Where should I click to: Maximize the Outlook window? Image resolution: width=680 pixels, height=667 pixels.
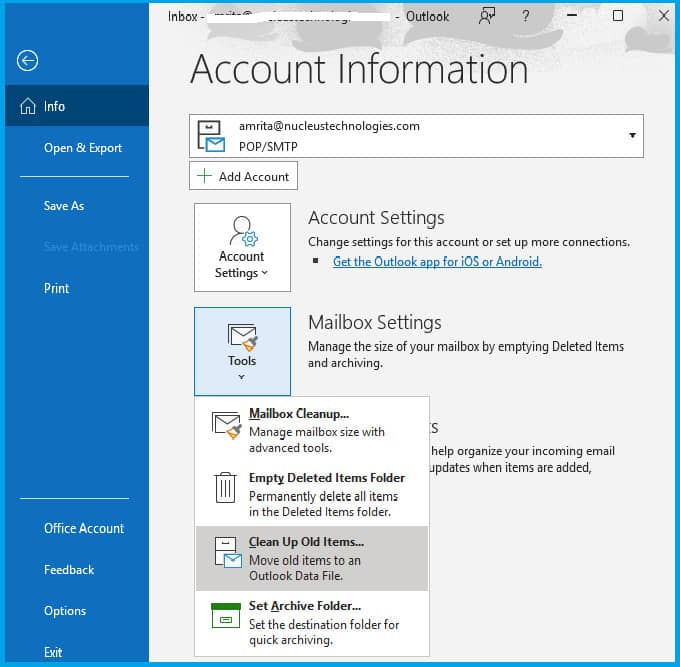[618, 16]
